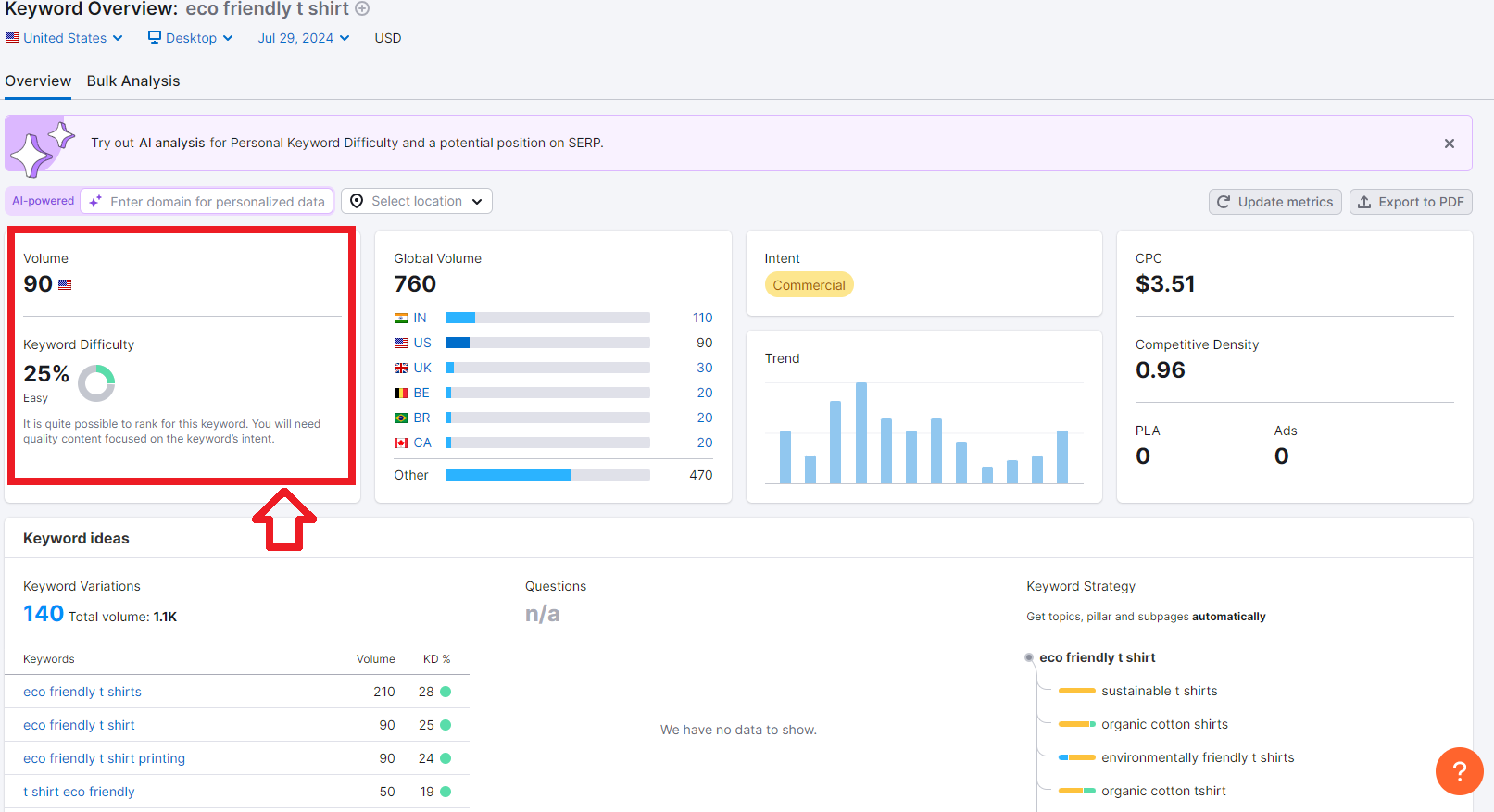The width and height of the screenshot is (1494, 812).
Task: Click the color bar beside 'environmentally friendly t shirts'
Action: point(1077,757)
